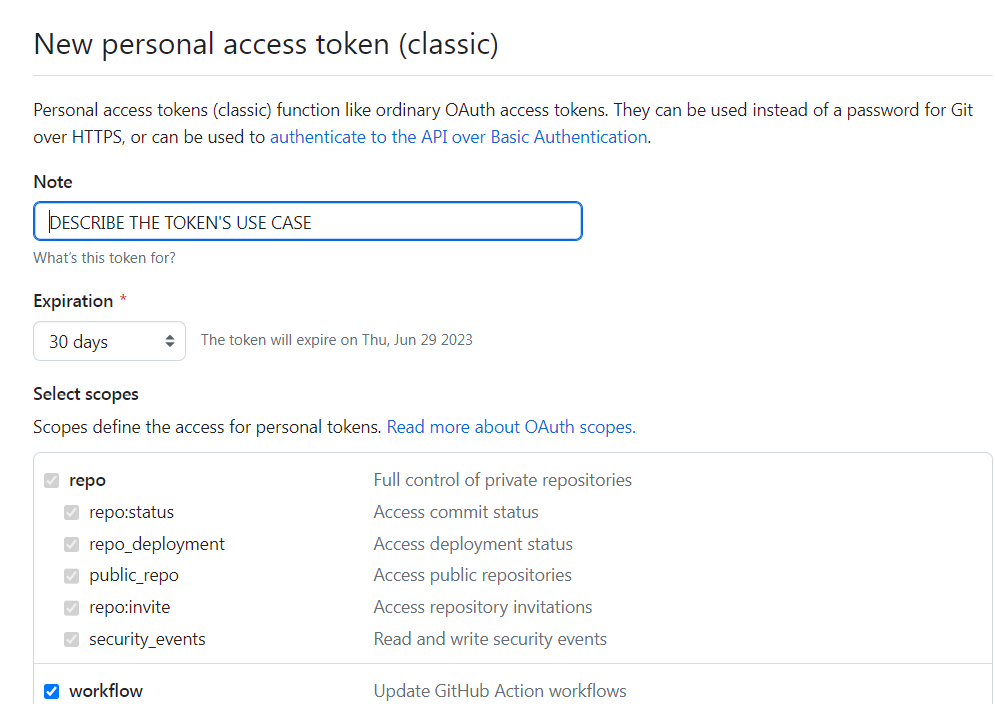The image size is (995, 704).
Task: Click the security_events label text
Action: coord(147,639)
